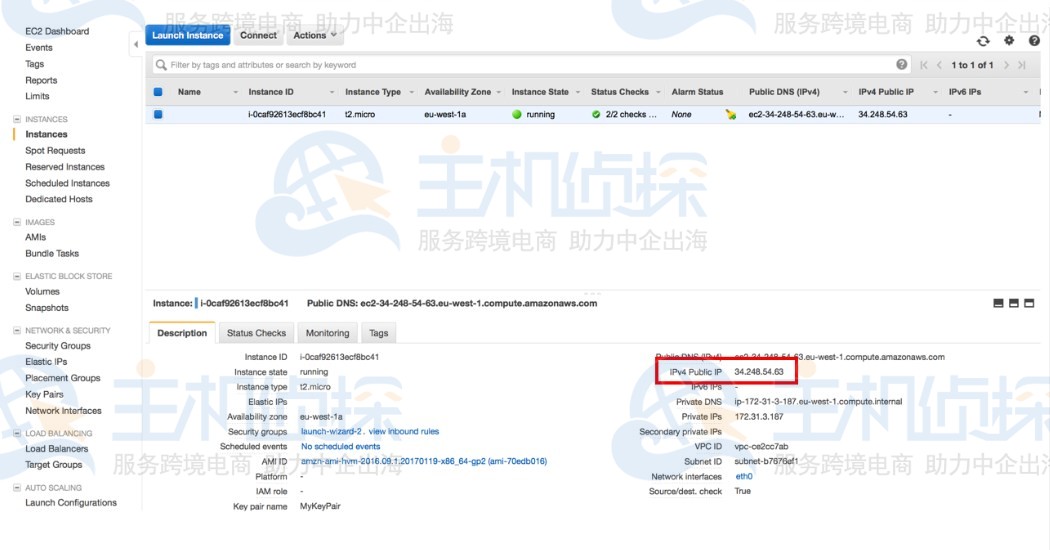
Task: Go to last page pagination arrow
Action: tap(1022, 65)
